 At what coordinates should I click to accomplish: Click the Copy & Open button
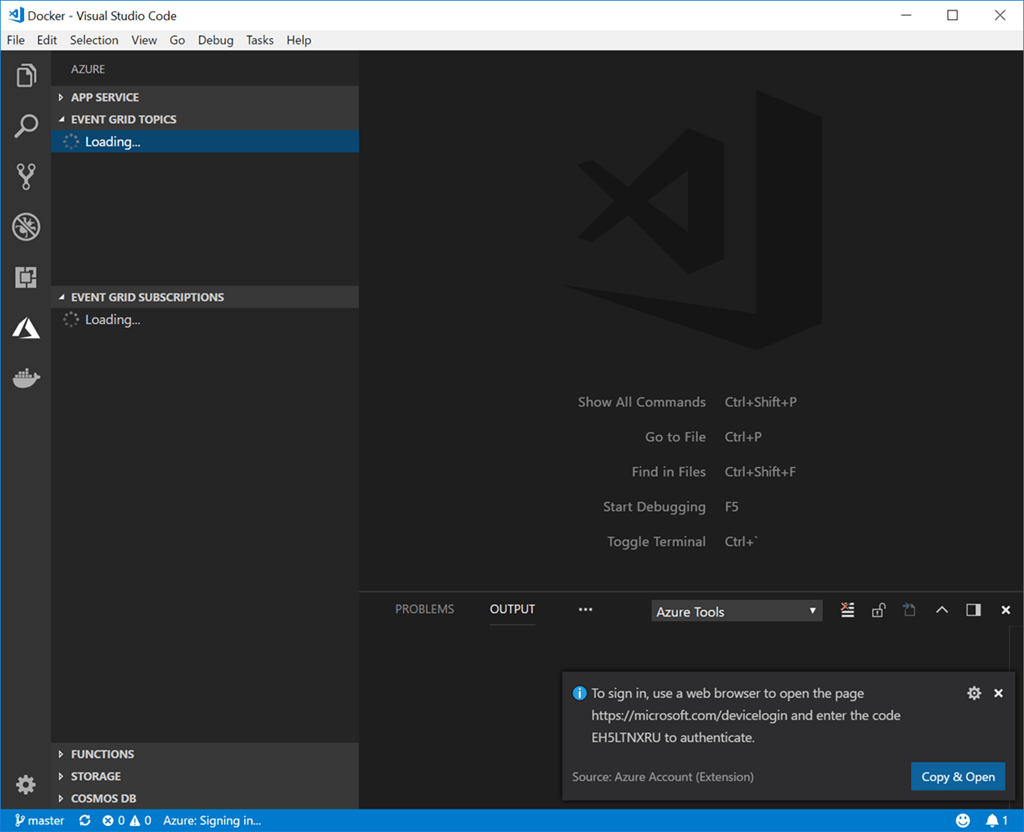coord(957,777)
